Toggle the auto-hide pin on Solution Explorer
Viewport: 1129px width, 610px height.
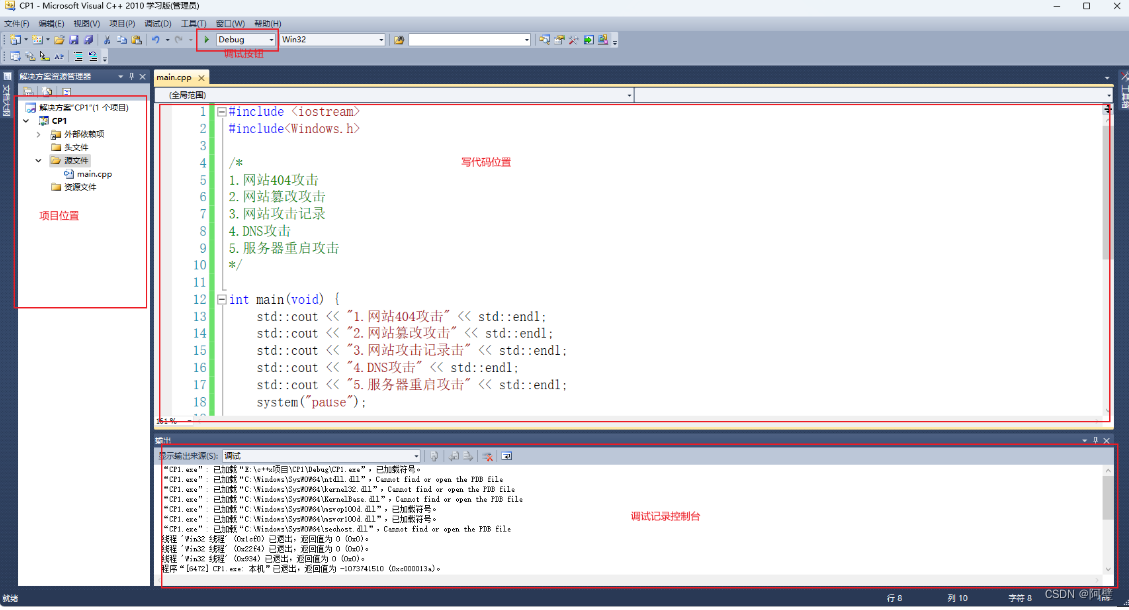[132, 75]
